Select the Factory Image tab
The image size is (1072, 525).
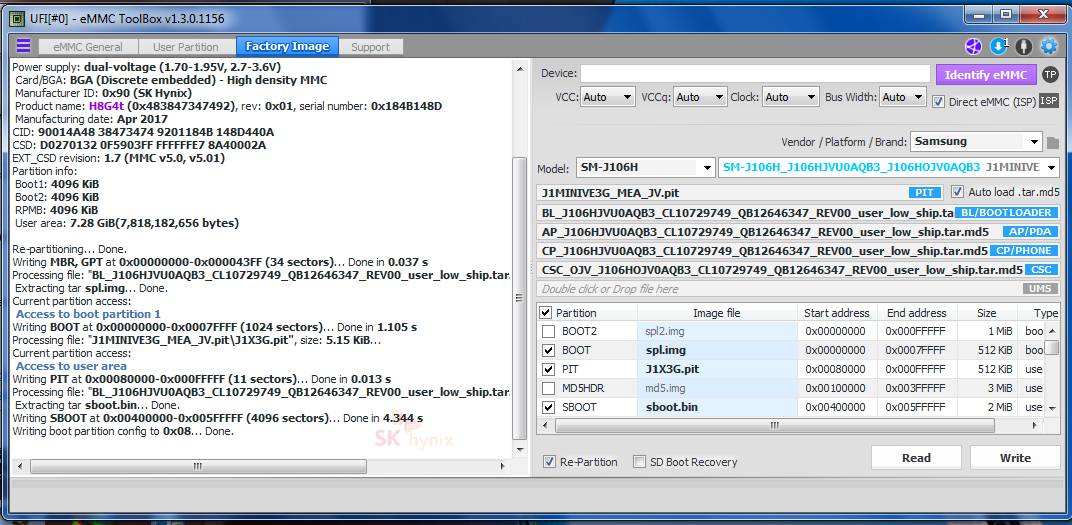pyautogui.click(x=287, y=46)
